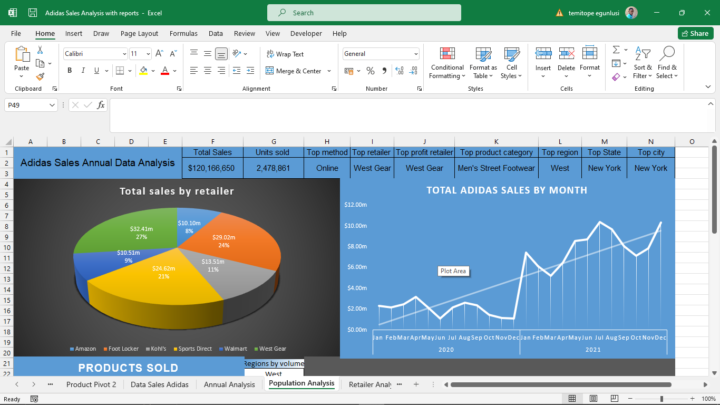Click the Share button

(695, 33)
